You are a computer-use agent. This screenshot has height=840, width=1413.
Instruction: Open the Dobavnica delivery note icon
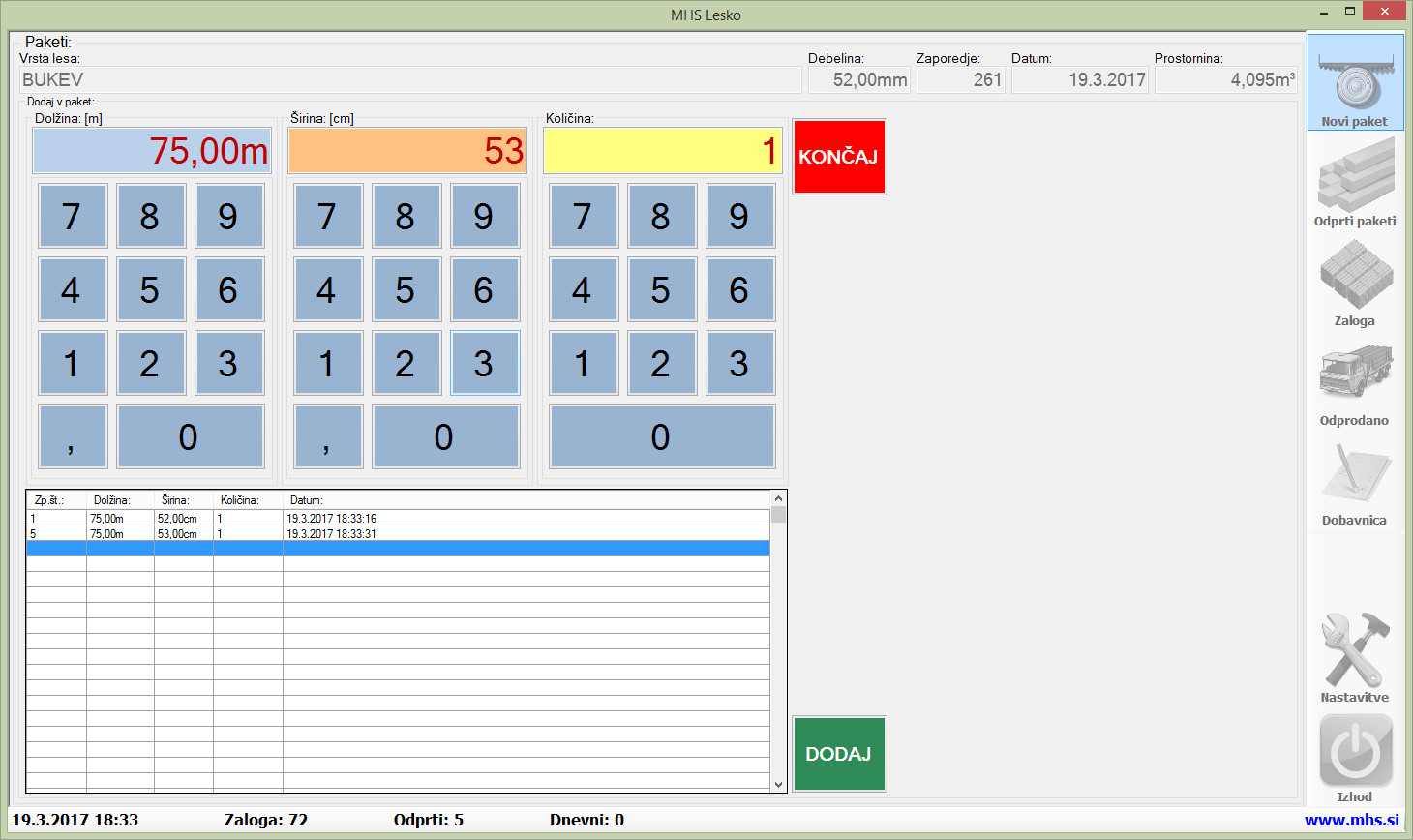[1355, 475]
